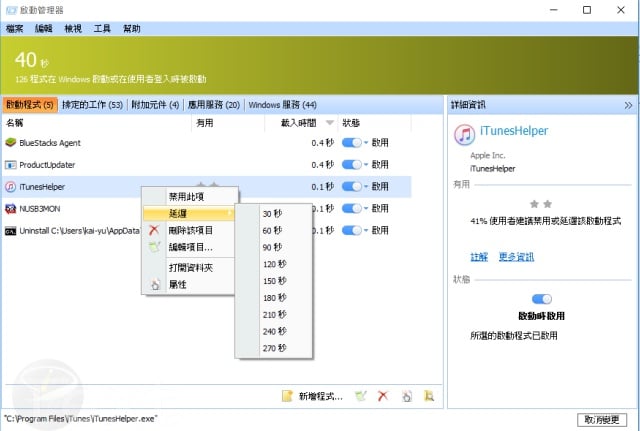Click the 新增程式 add program button

pos(313,397)
